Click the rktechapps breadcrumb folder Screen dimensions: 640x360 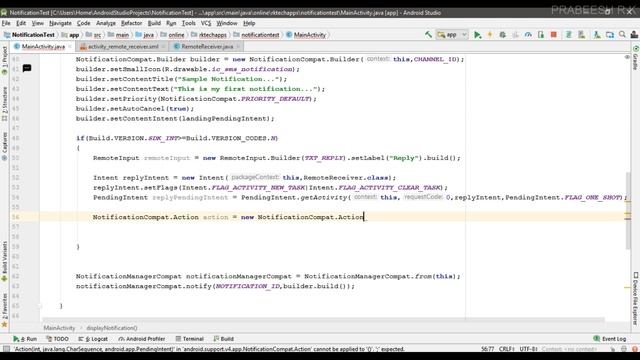point(209,35)
